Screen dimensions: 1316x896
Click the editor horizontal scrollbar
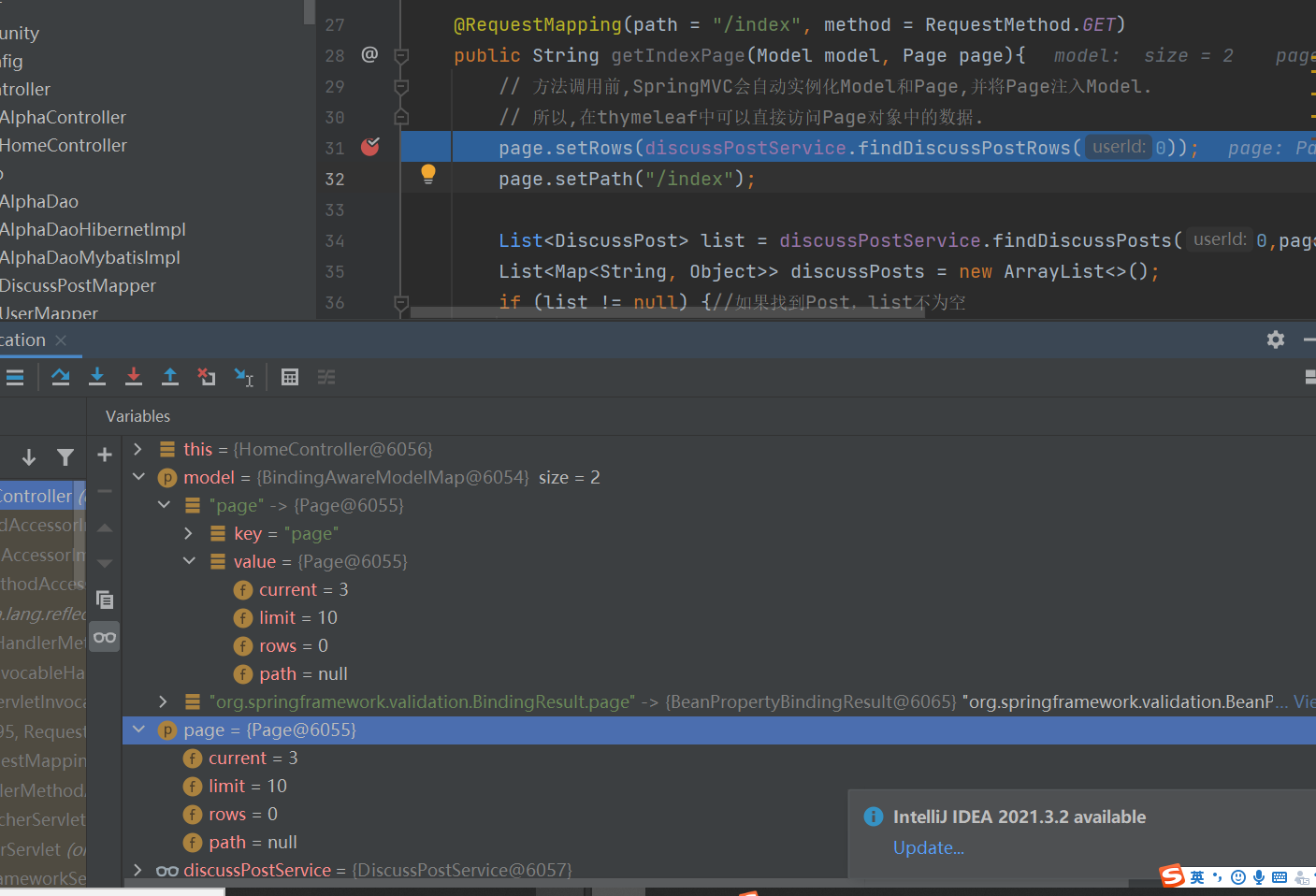click(x=668, y=313)
